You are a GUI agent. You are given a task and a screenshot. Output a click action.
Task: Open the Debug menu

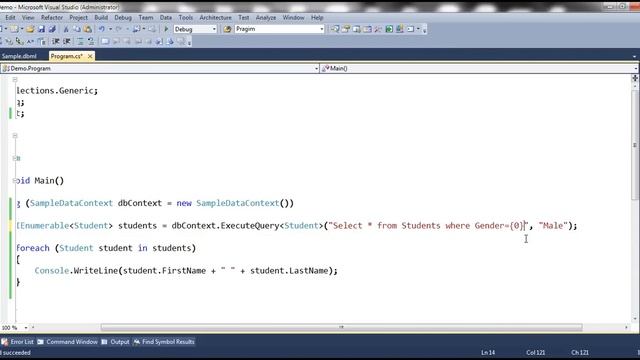tap(123, 18)
